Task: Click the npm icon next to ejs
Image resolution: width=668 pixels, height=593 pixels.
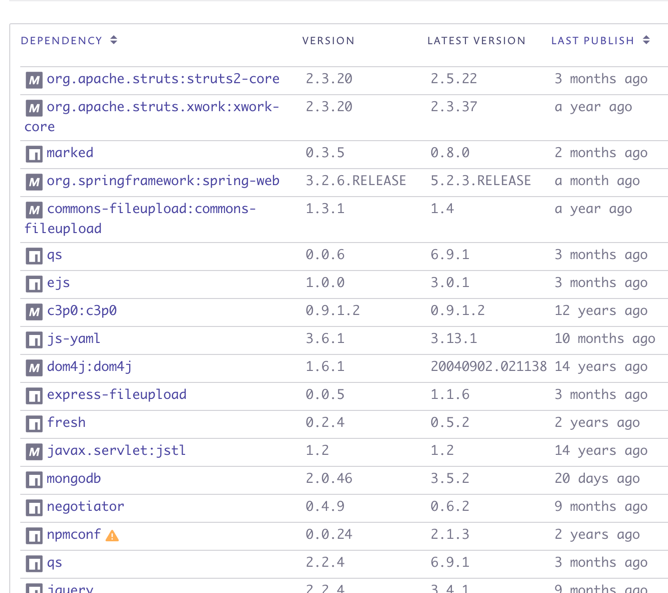Action: [34, 284]
